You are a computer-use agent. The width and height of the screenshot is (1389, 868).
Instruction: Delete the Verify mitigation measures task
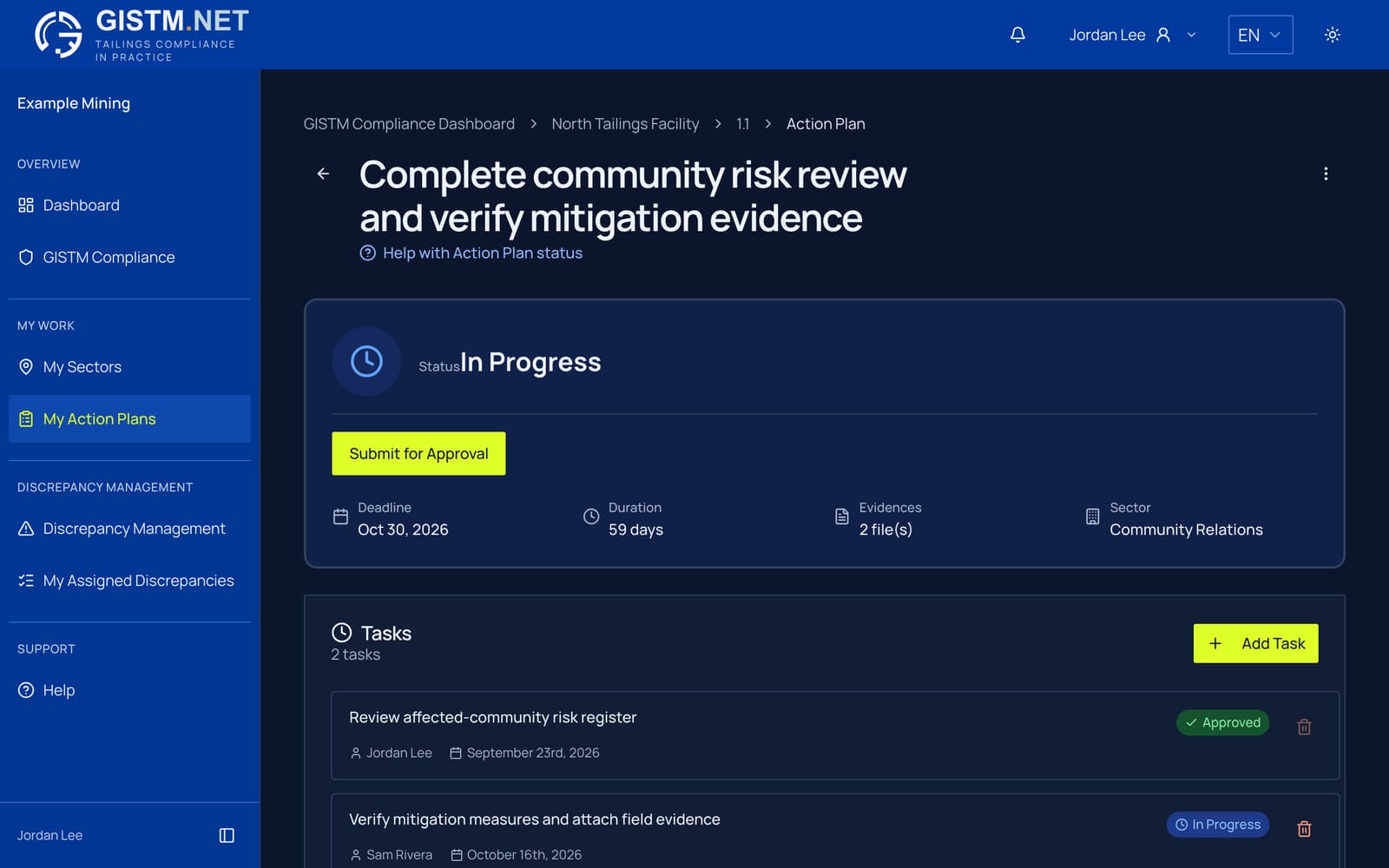click(1303, 829)
